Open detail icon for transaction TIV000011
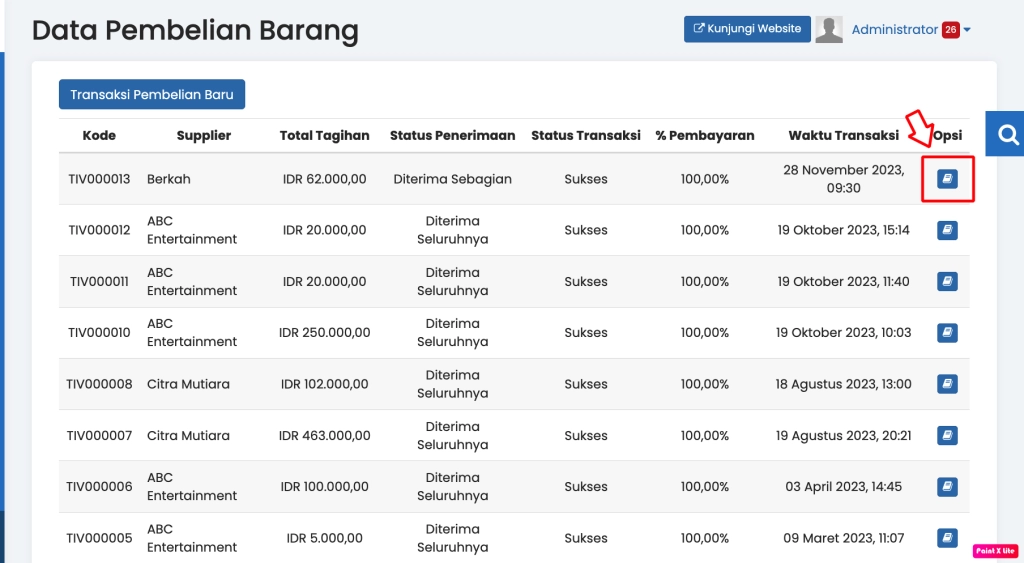 pos(947,281)
